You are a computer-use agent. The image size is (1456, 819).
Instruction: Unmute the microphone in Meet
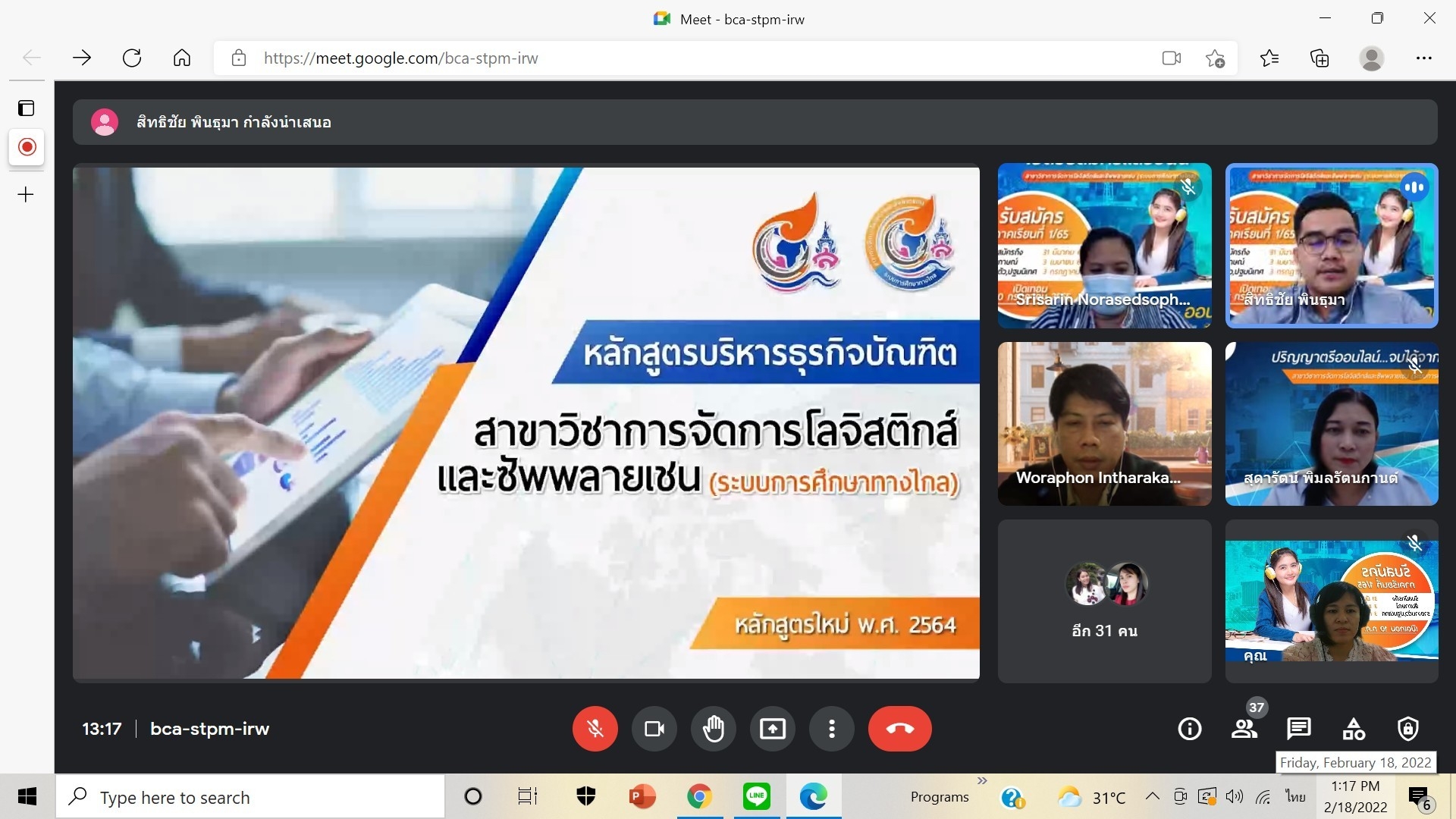coord(595,729)
